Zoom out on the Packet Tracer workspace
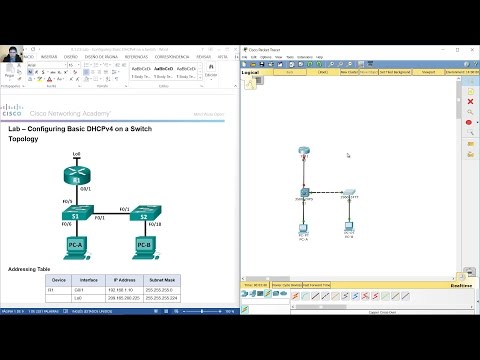This screenshot has height=360, width=480. tap(349, 64)
